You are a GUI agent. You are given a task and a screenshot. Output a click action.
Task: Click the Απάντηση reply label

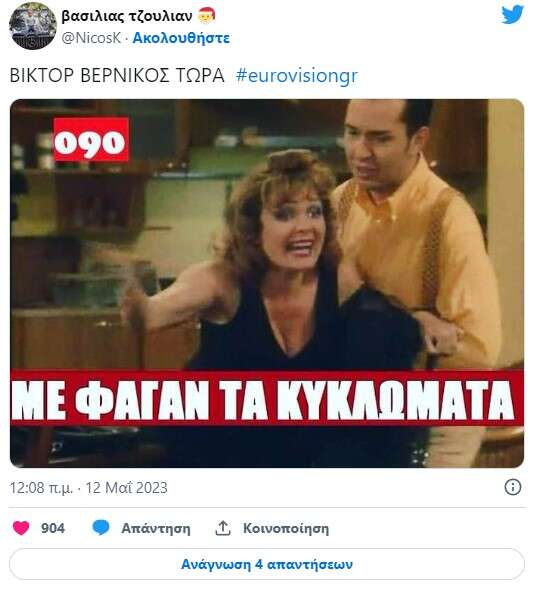[156, 528]
